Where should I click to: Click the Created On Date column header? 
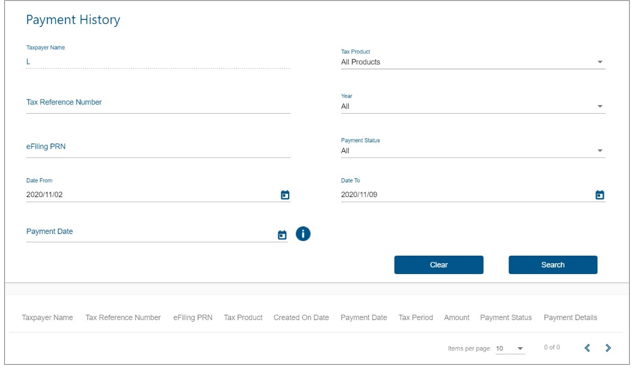(x=301, y=318)
